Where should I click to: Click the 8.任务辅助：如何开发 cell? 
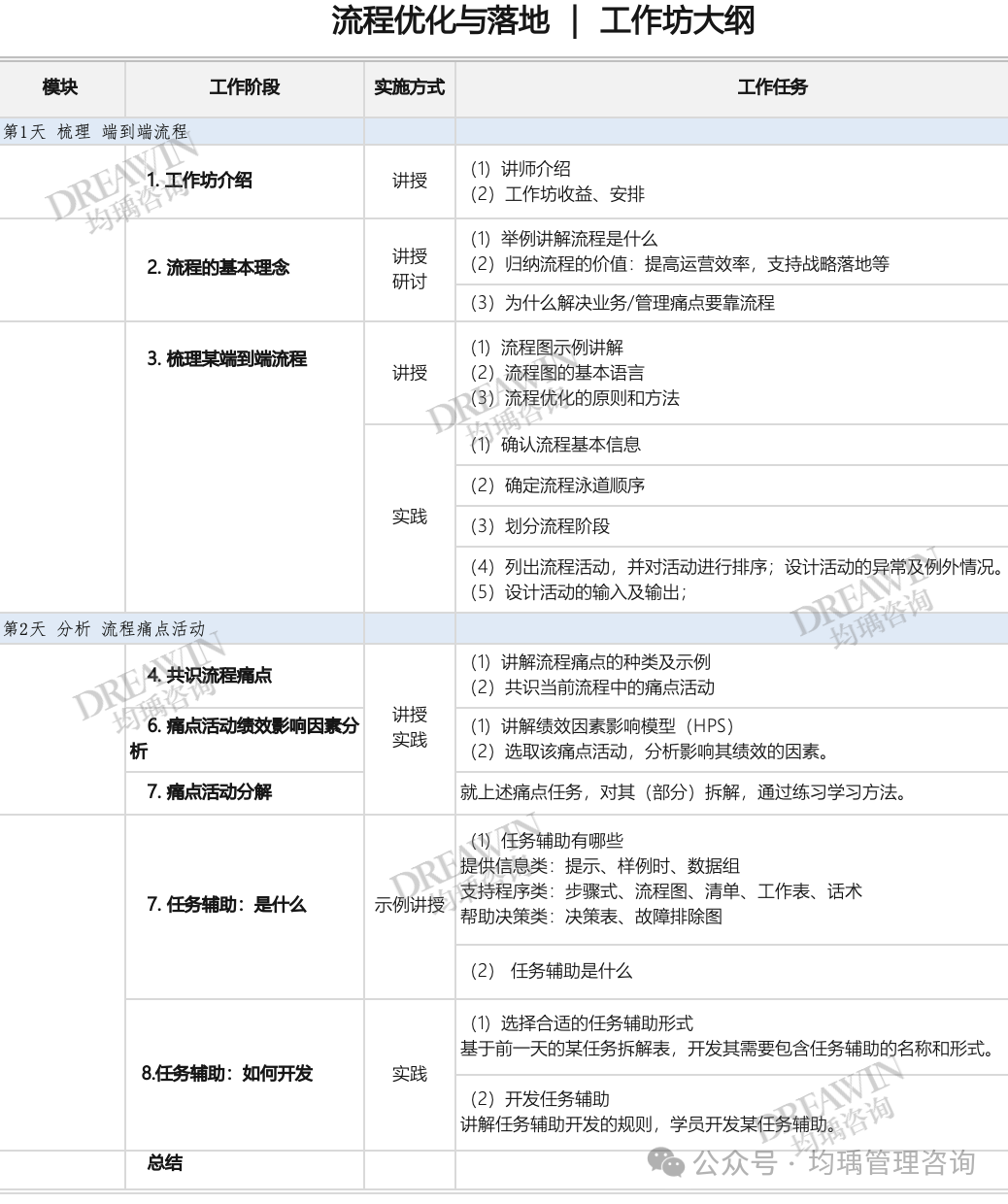coord(227,1074)
